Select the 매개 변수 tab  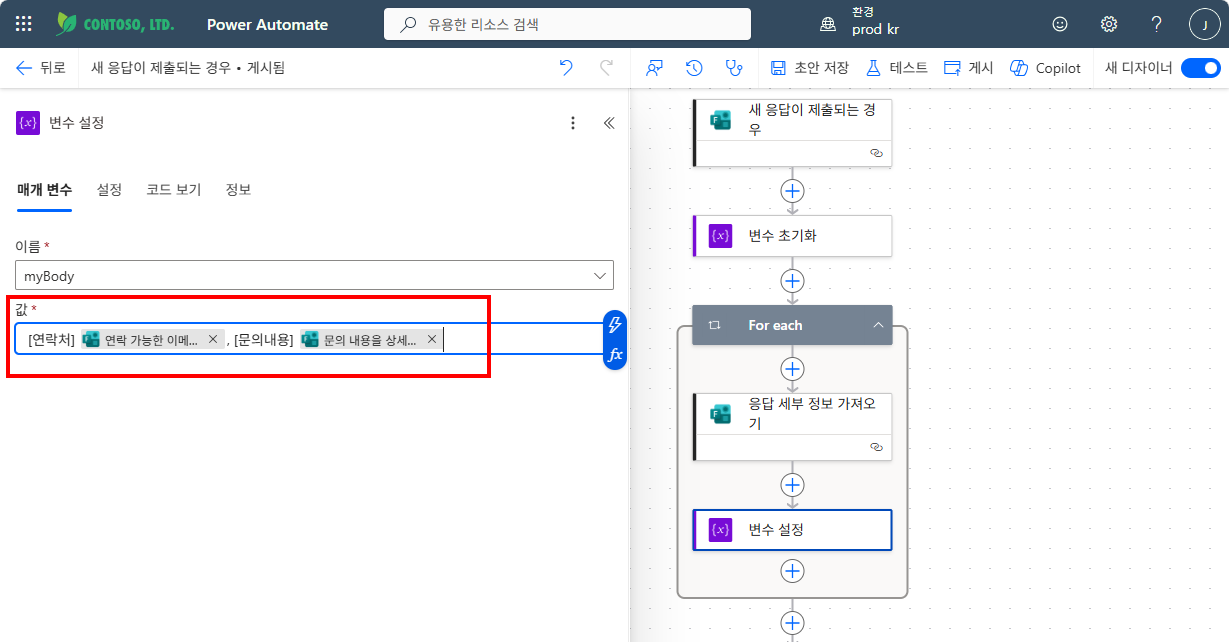pos(44,189)
